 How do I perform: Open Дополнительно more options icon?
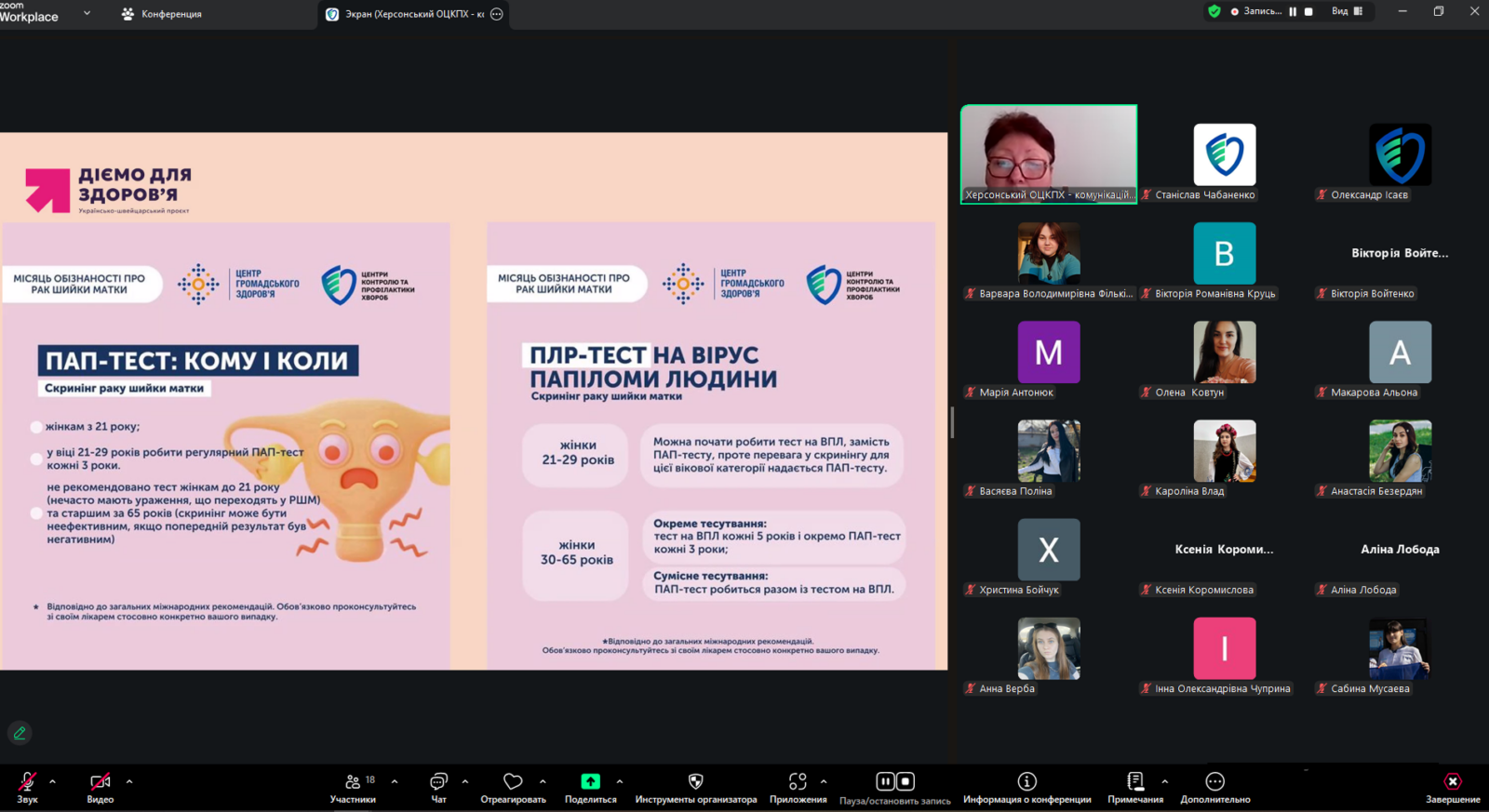tap(1214, 782)
